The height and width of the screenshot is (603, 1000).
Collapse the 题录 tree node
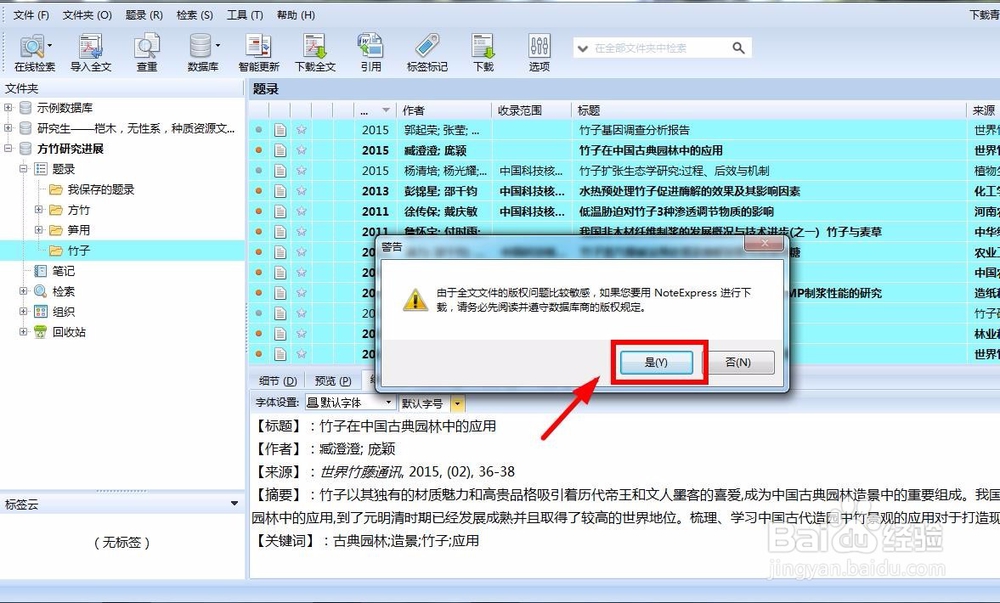pos(24,169)
